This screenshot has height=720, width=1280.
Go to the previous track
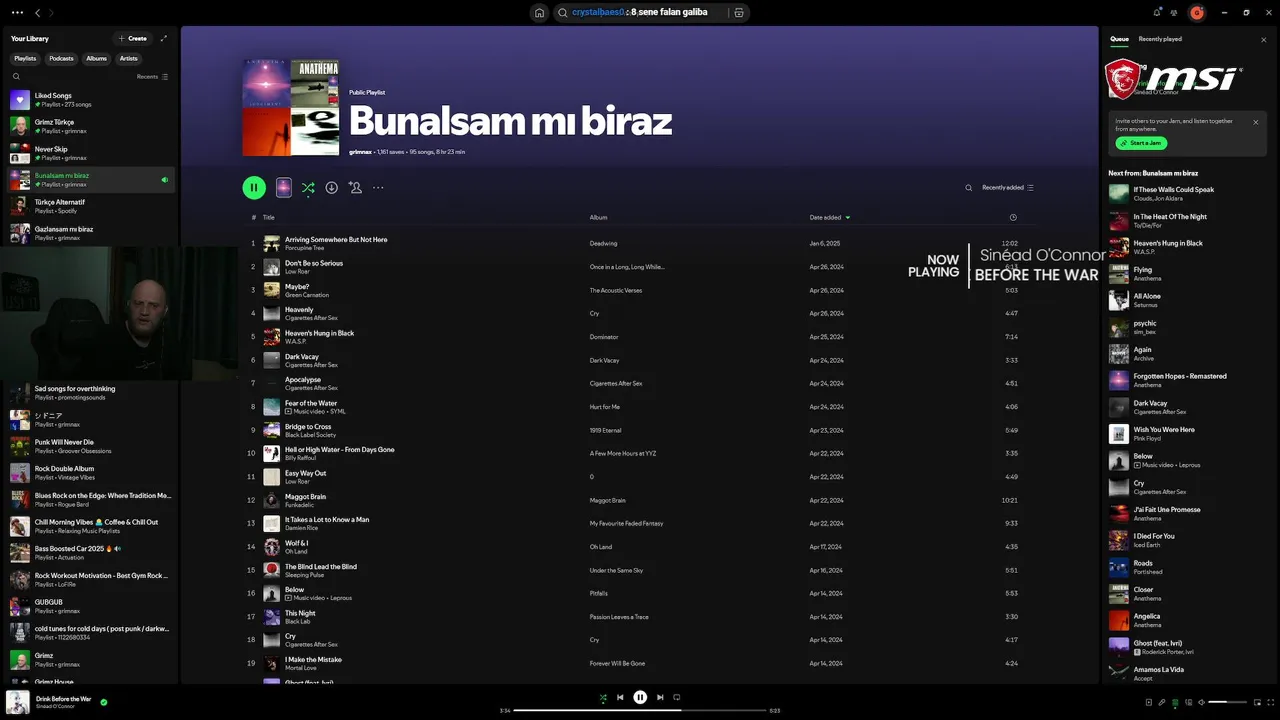(x=620, y=697)
